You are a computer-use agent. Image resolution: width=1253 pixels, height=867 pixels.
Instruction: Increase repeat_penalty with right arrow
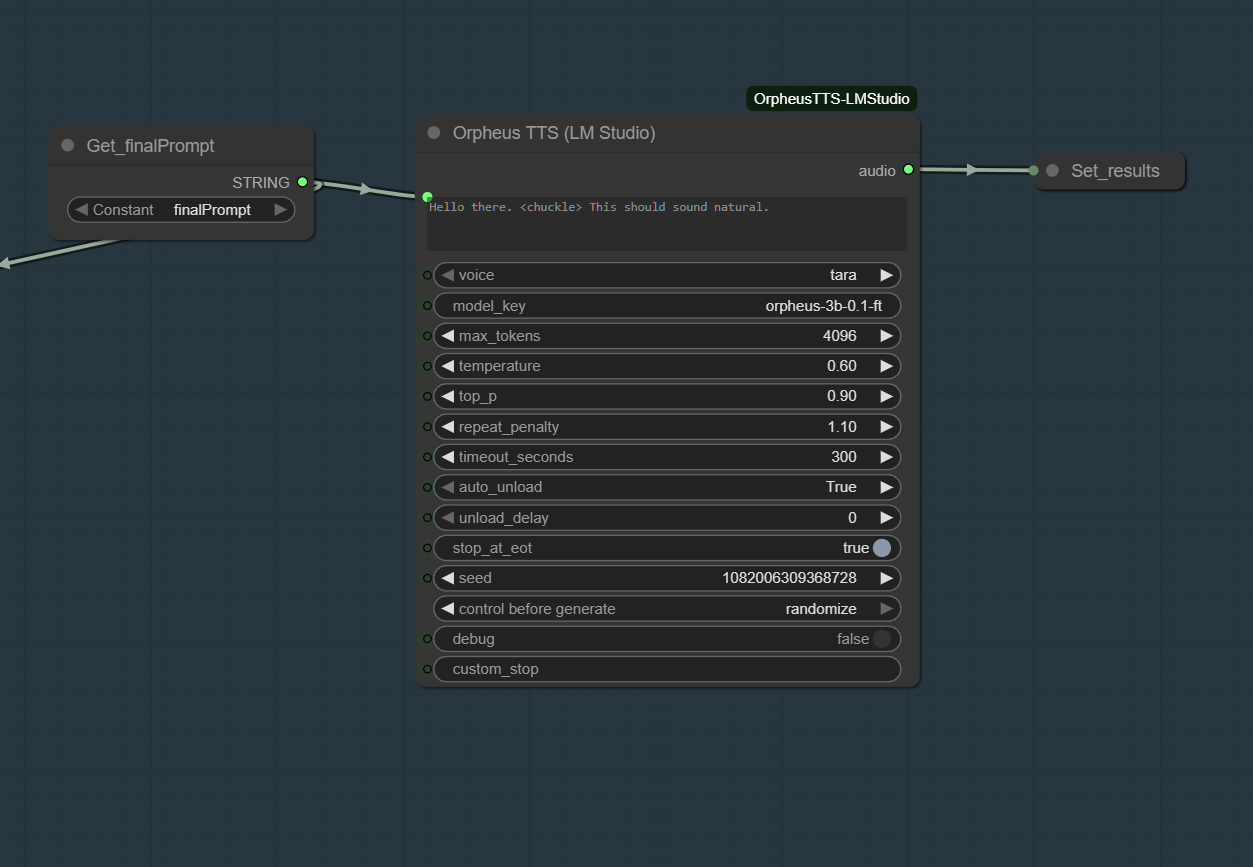pos(886,427)
